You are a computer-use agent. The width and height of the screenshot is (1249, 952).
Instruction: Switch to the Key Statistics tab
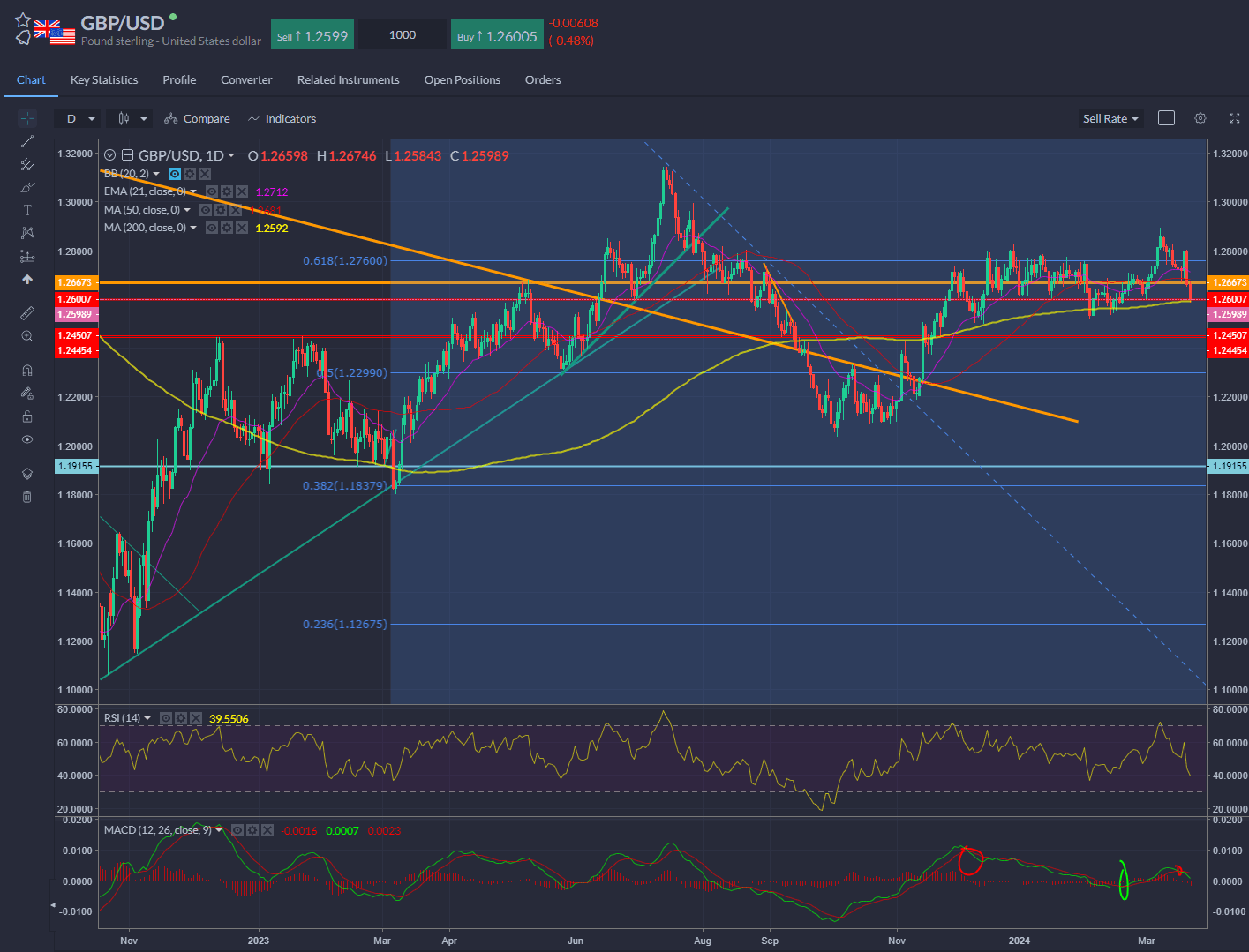pyautogui.click(x=104, y=79)
